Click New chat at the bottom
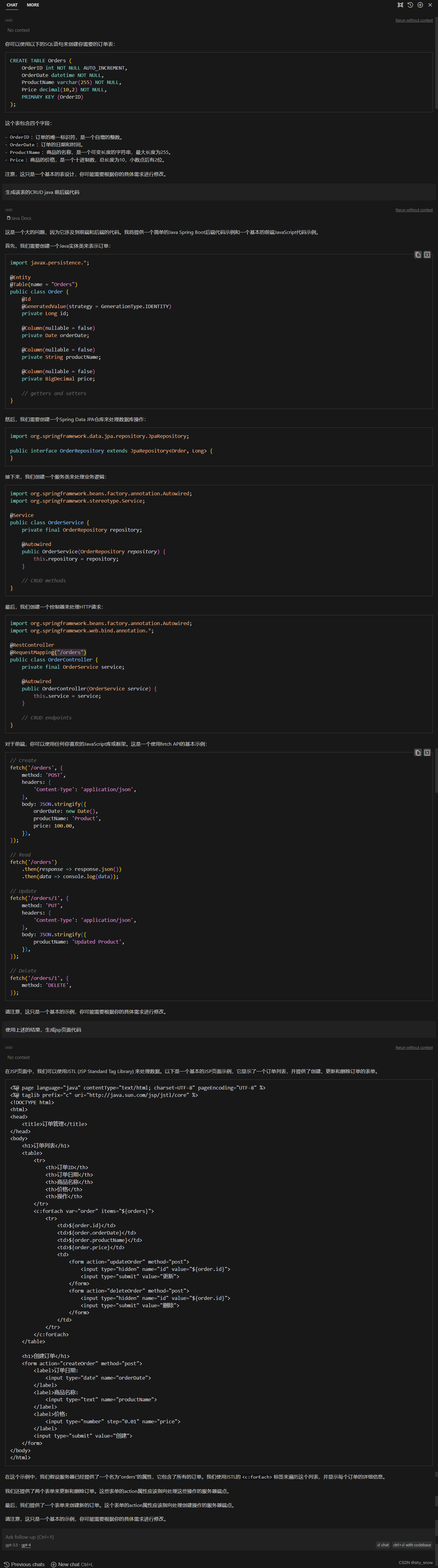The width and height of the screenshot is (438, 1568). point(72,1564)
